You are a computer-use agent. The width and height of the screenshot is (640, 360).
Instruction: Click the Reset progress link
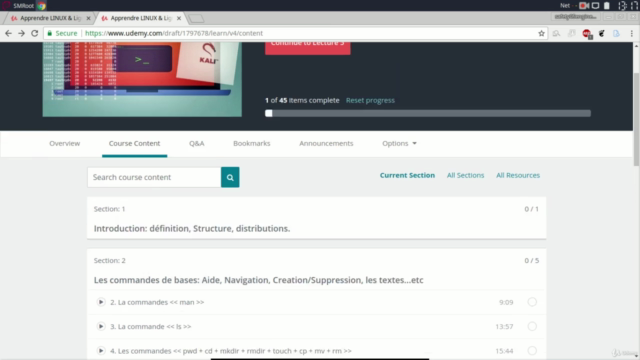(x=370, y=100)
